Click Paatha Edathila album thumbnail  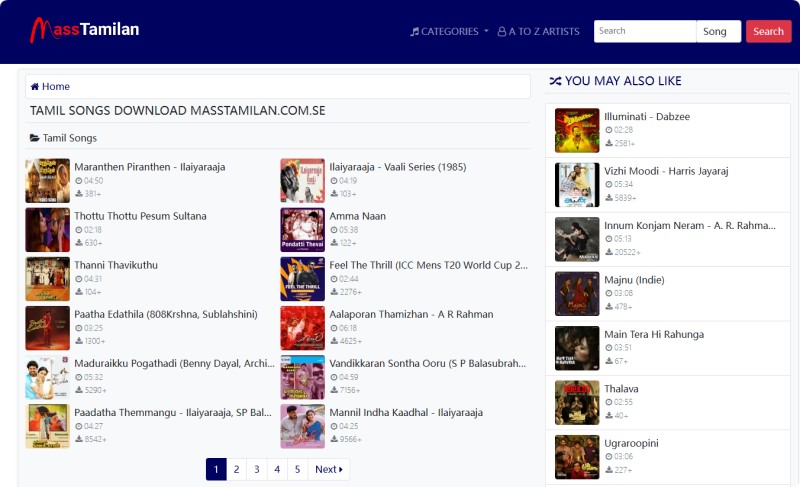coord(47,328)
